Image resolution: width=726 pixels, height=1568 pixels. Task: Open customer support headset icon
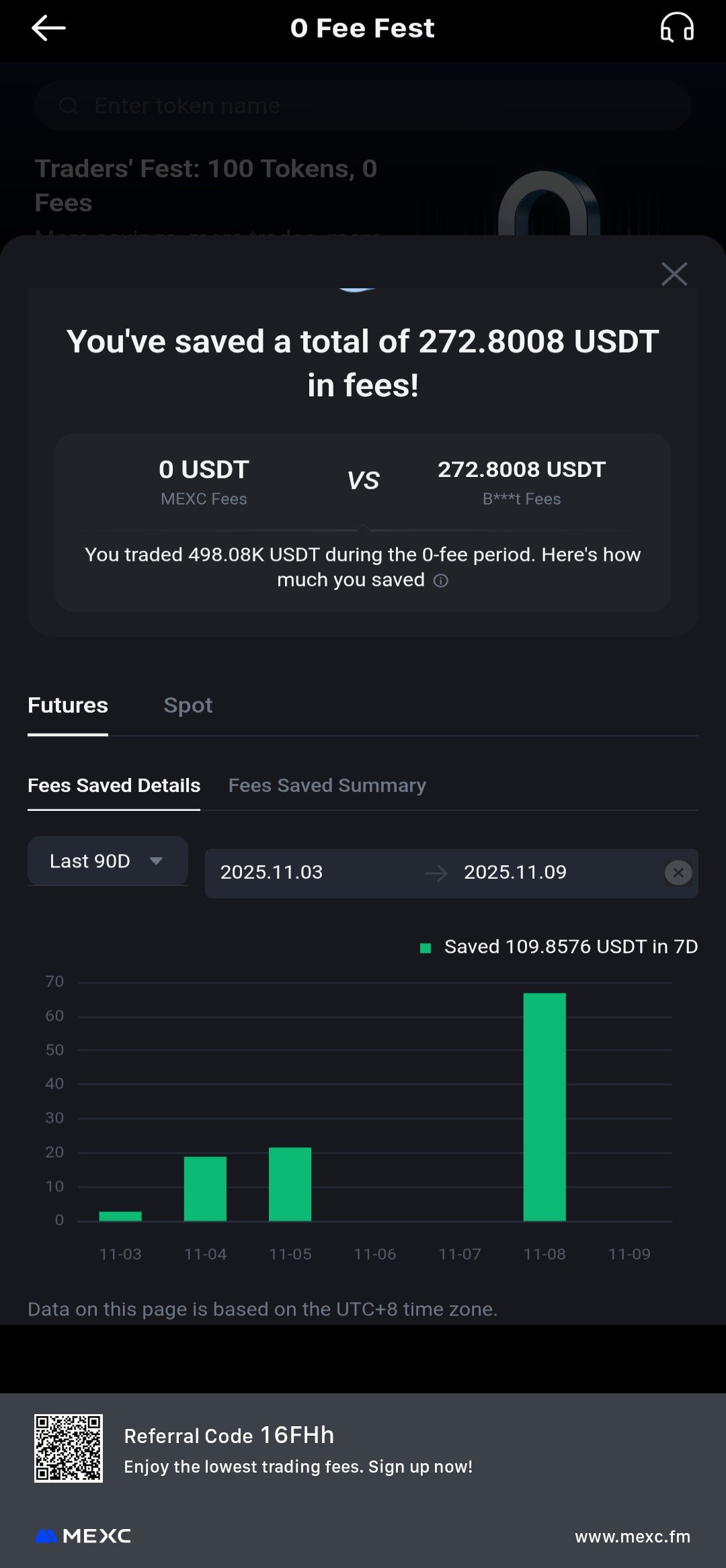pos(676,28)
